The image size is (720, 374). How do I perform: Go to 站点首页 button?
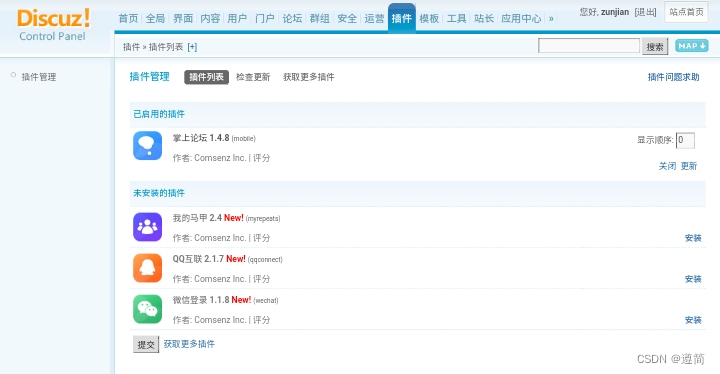[686, 12]
